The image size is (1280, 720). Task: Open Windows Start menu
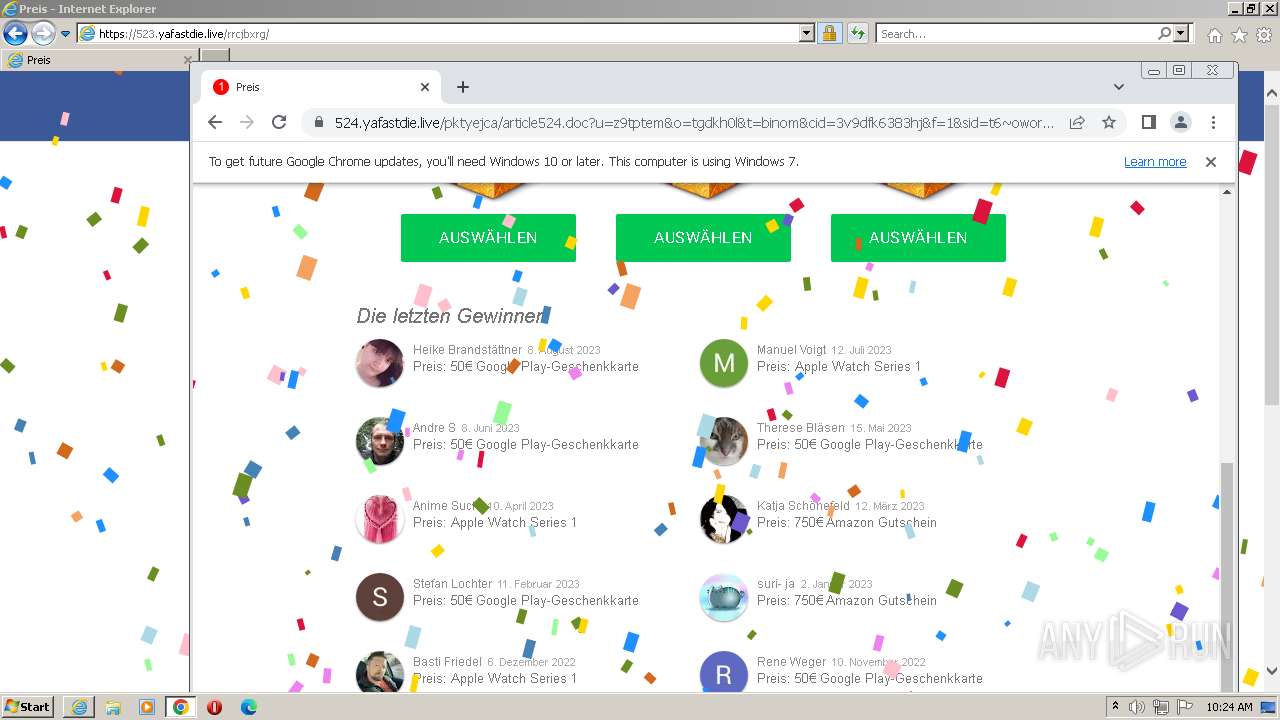(28, 706)
